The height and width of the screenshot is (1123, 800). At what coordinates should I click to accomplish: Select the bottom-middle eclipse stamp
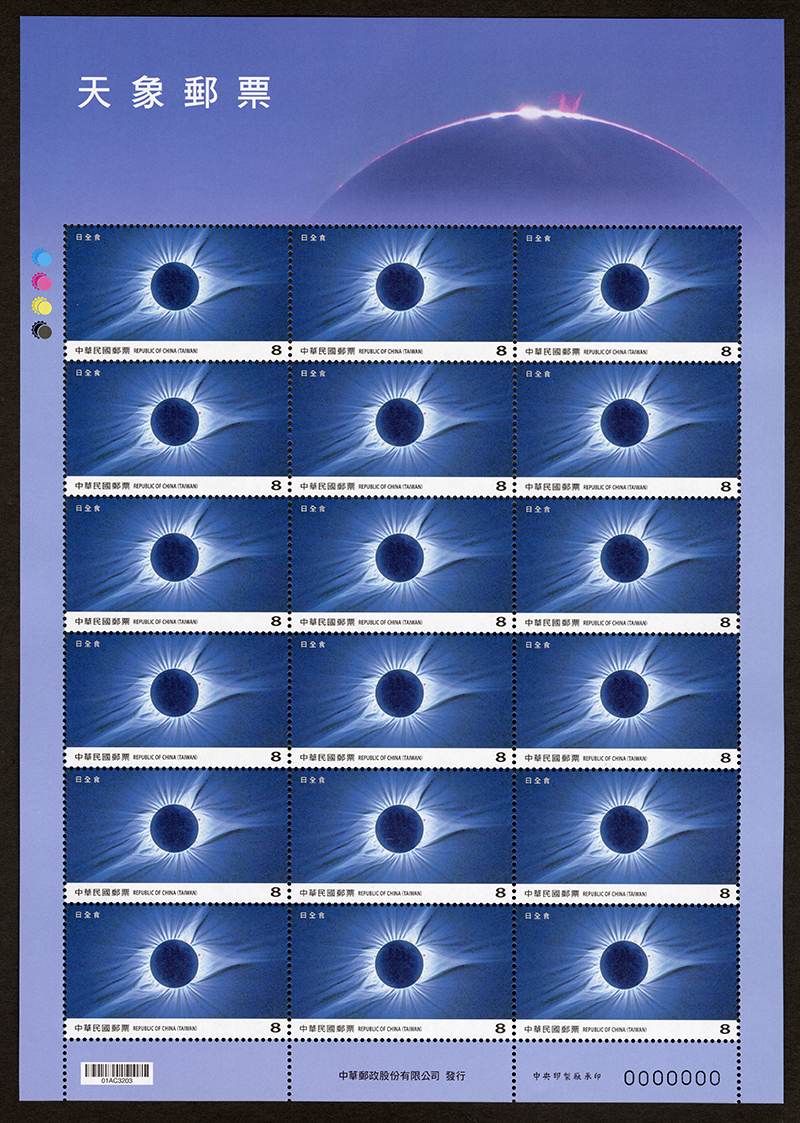coord(400,970)
